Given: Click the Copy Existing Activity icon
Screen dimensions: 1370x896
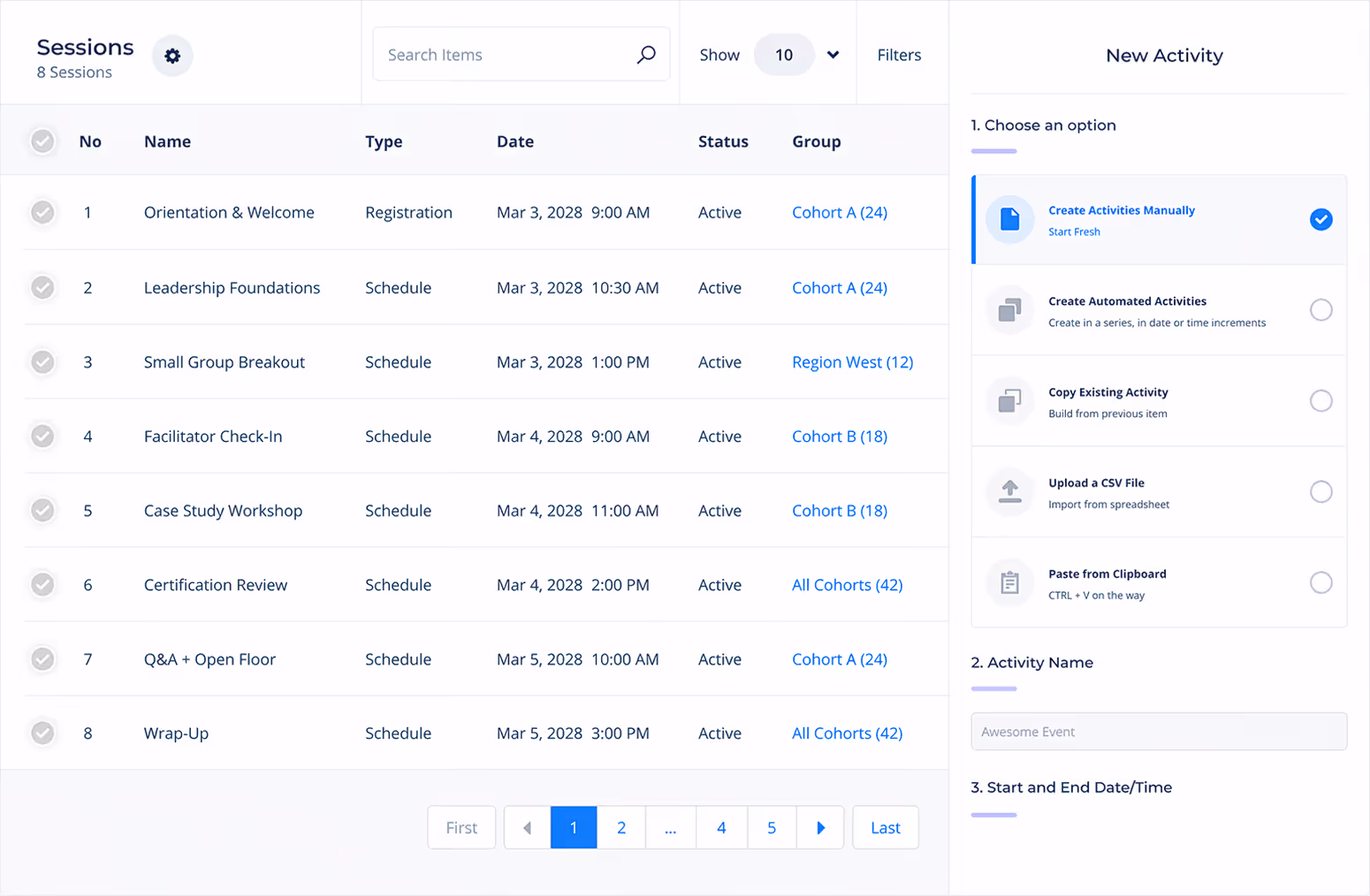Looking at the screenshot, I should click(x=1009, y=401).
